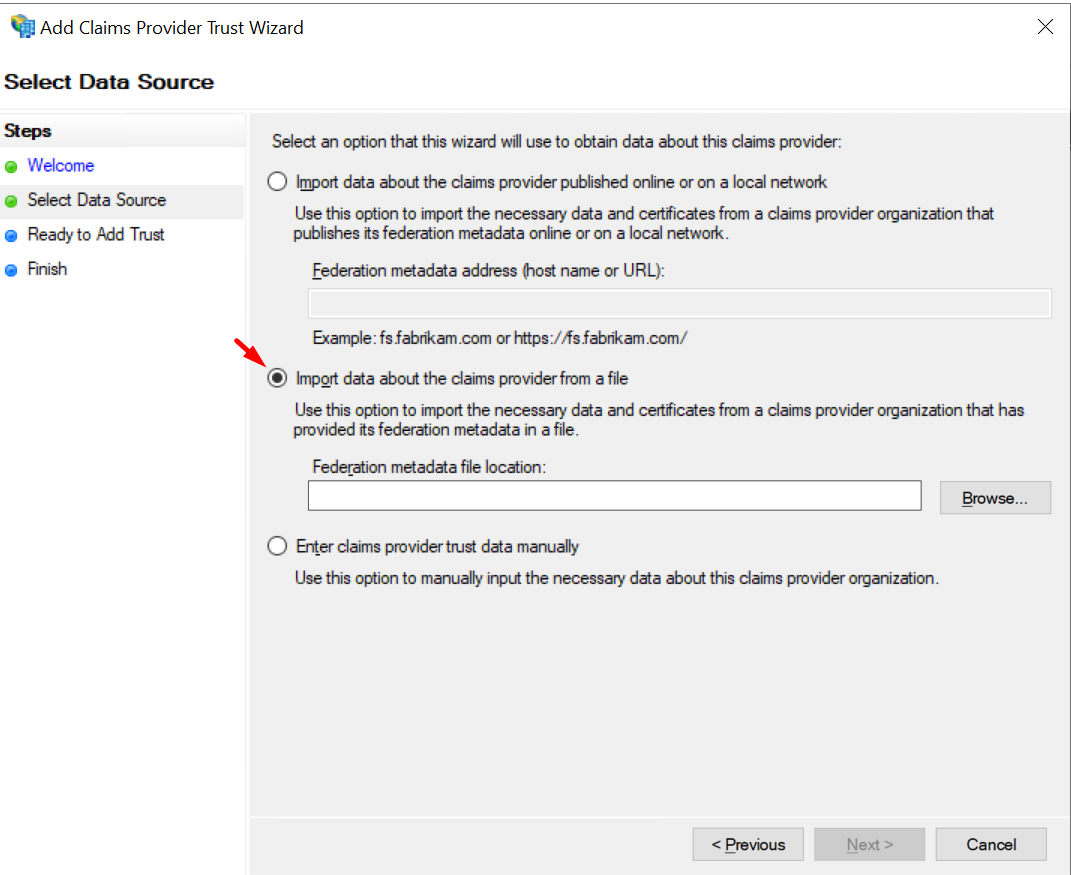Click the blue bullet beside Finish
The width and height of the screenshot is (1071, 875).
[x=11, y=270]
